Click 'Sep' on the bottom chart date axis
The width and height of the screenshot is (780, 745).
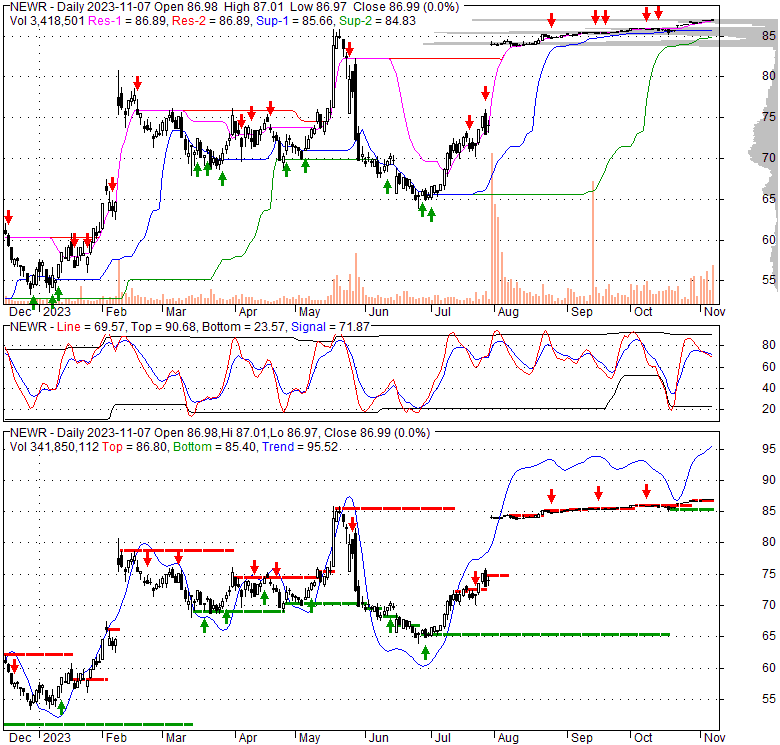(582, 738)
